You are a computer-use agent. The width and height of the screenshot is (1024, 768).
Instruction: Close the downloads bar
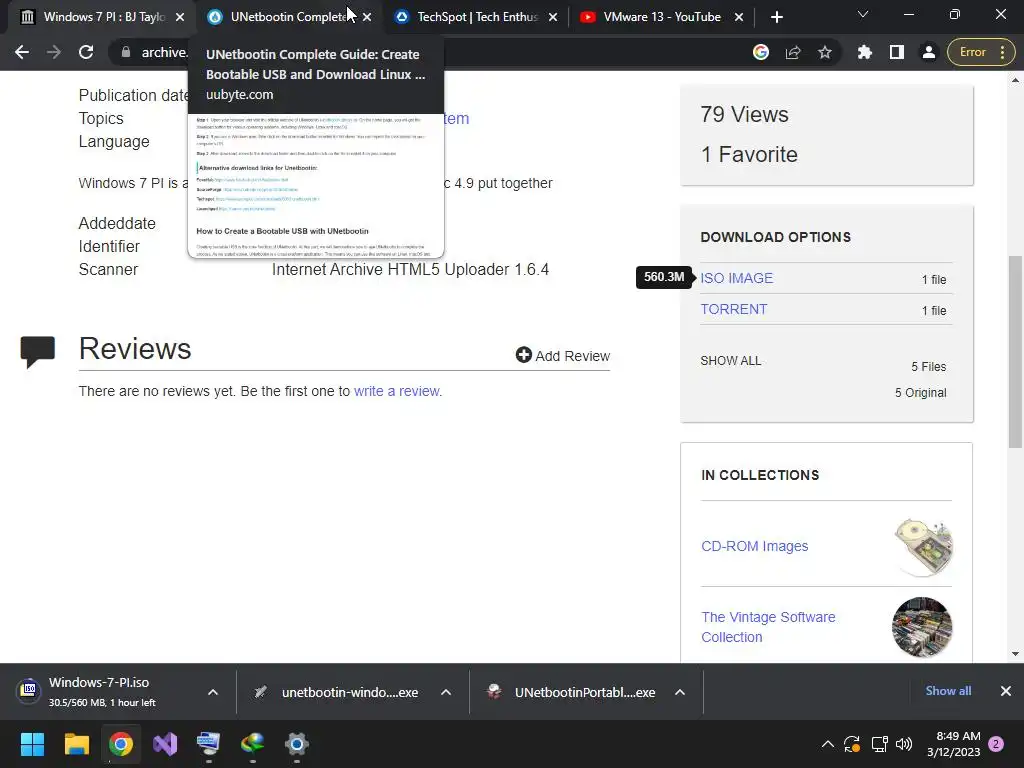point(1006,691)
